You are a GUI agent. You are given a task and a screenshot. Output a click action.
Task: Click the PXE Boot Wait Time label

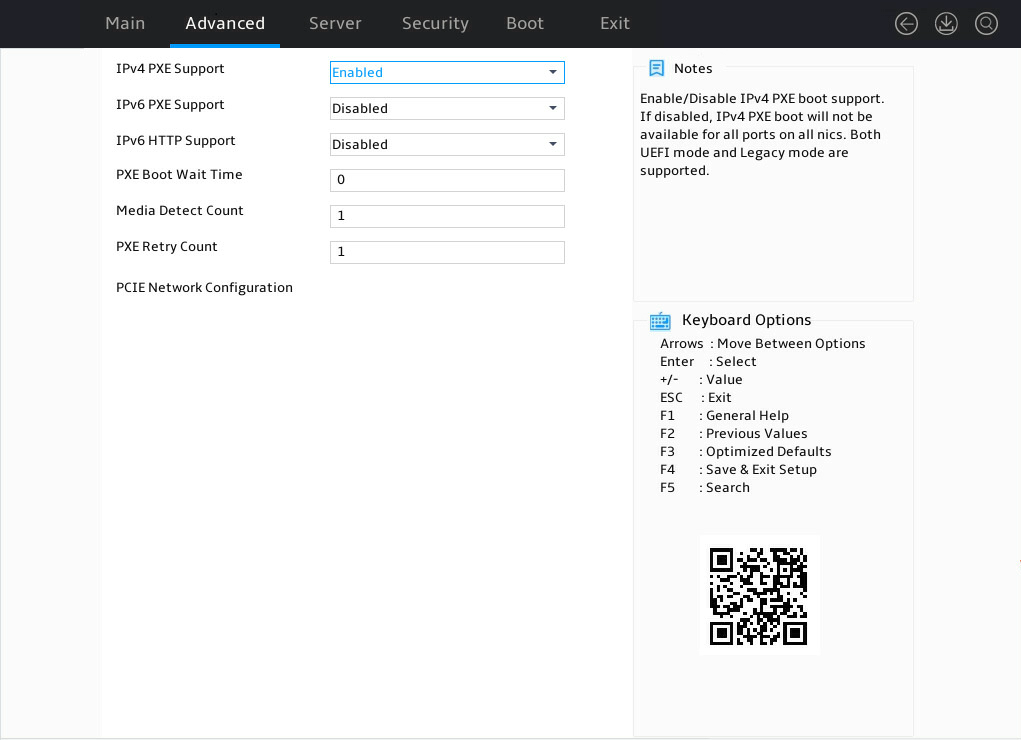(179, 175)
